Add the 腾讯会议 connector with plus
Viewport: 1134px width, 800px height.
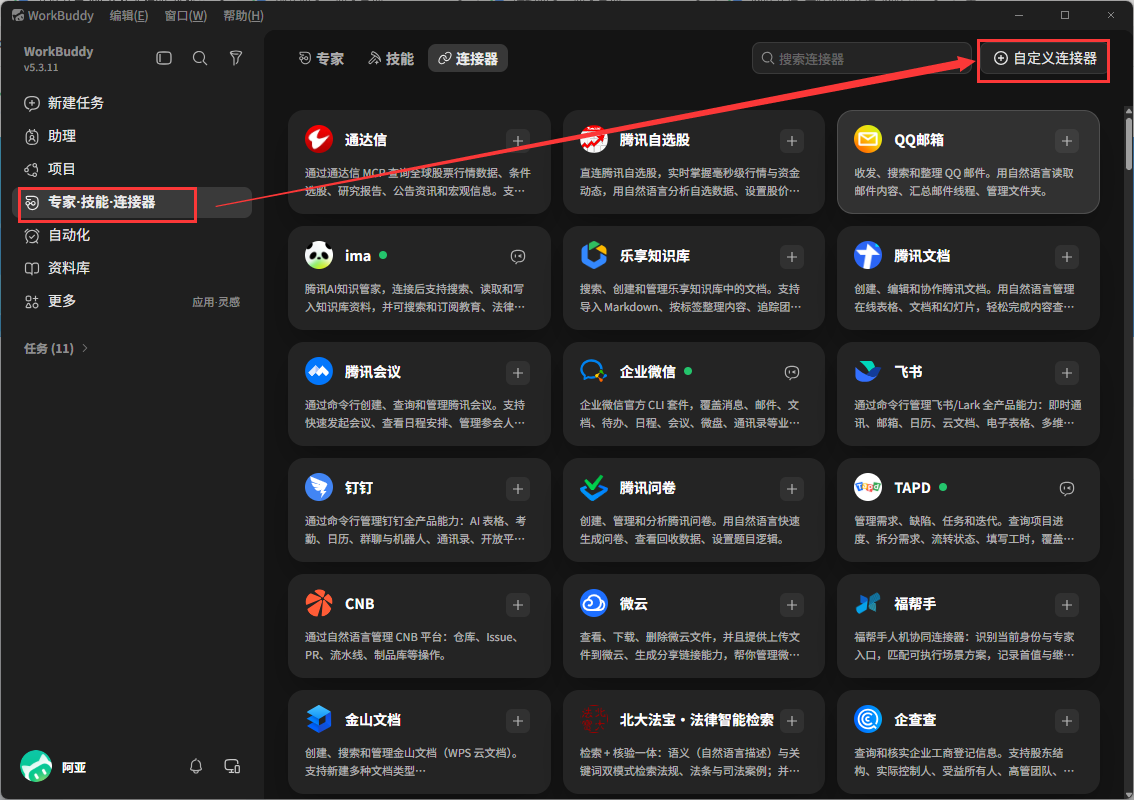[x=518, y=373]
